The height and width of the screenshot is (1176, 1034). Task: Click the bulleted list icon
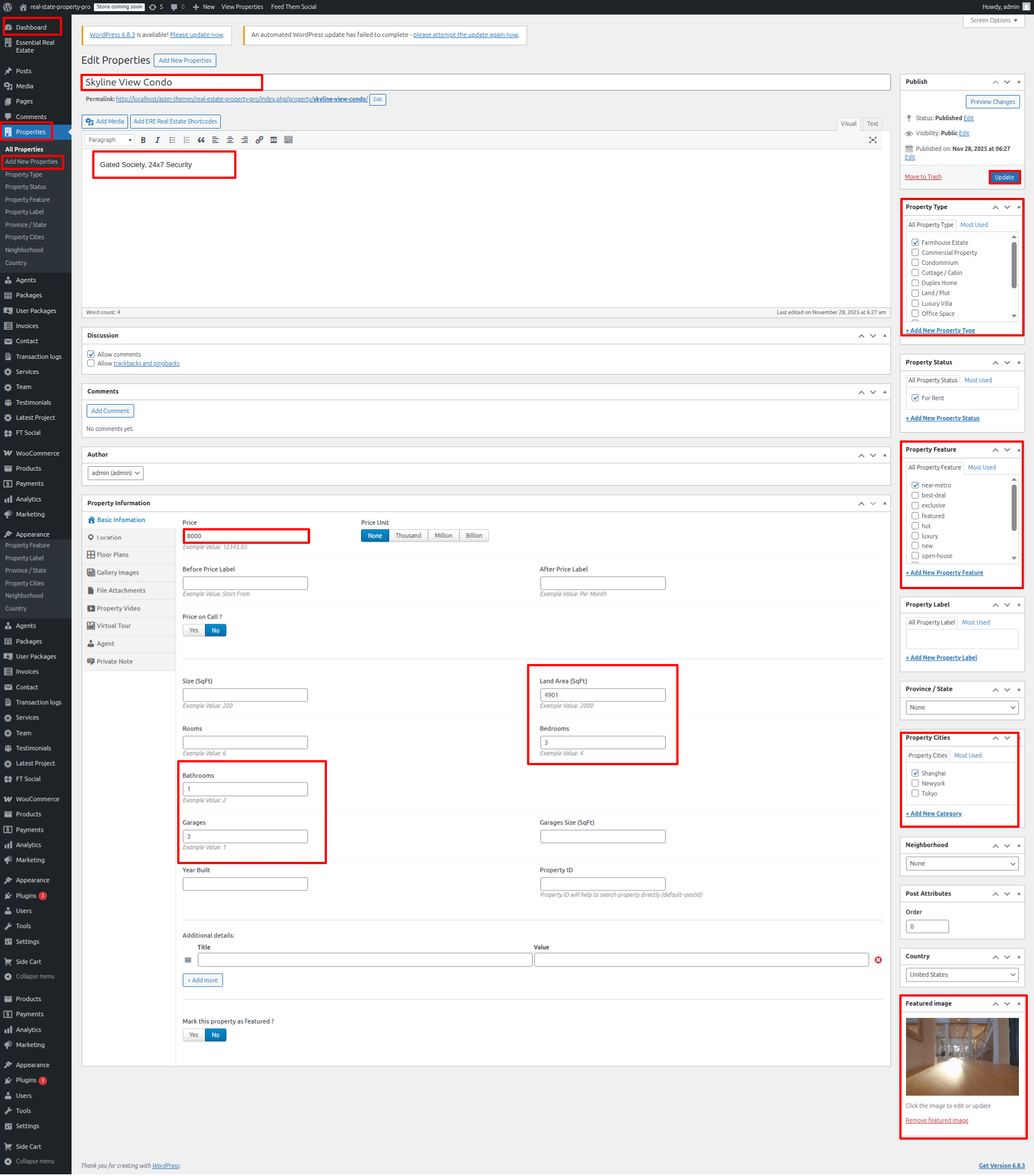point(172,140)
